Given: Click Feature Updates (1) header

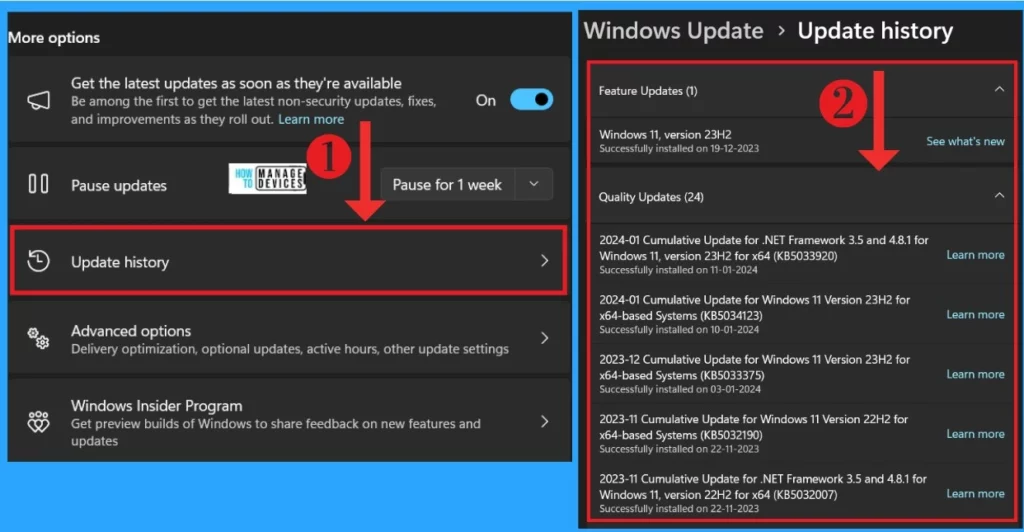Looking at the screenshot, I should tap(648, 91).
